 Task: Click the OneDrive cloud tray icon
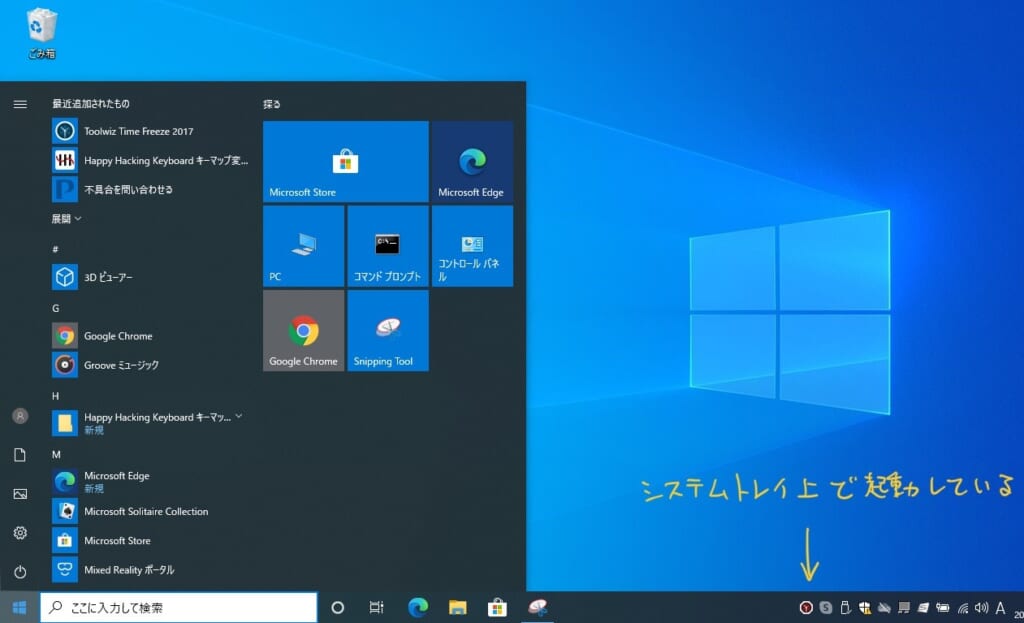tap(884, 608)
